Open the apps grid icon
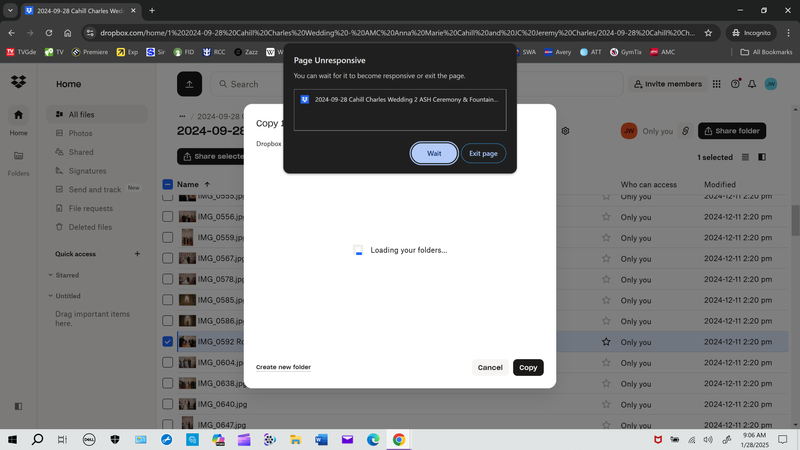The image size is (800, 450). 716,84
